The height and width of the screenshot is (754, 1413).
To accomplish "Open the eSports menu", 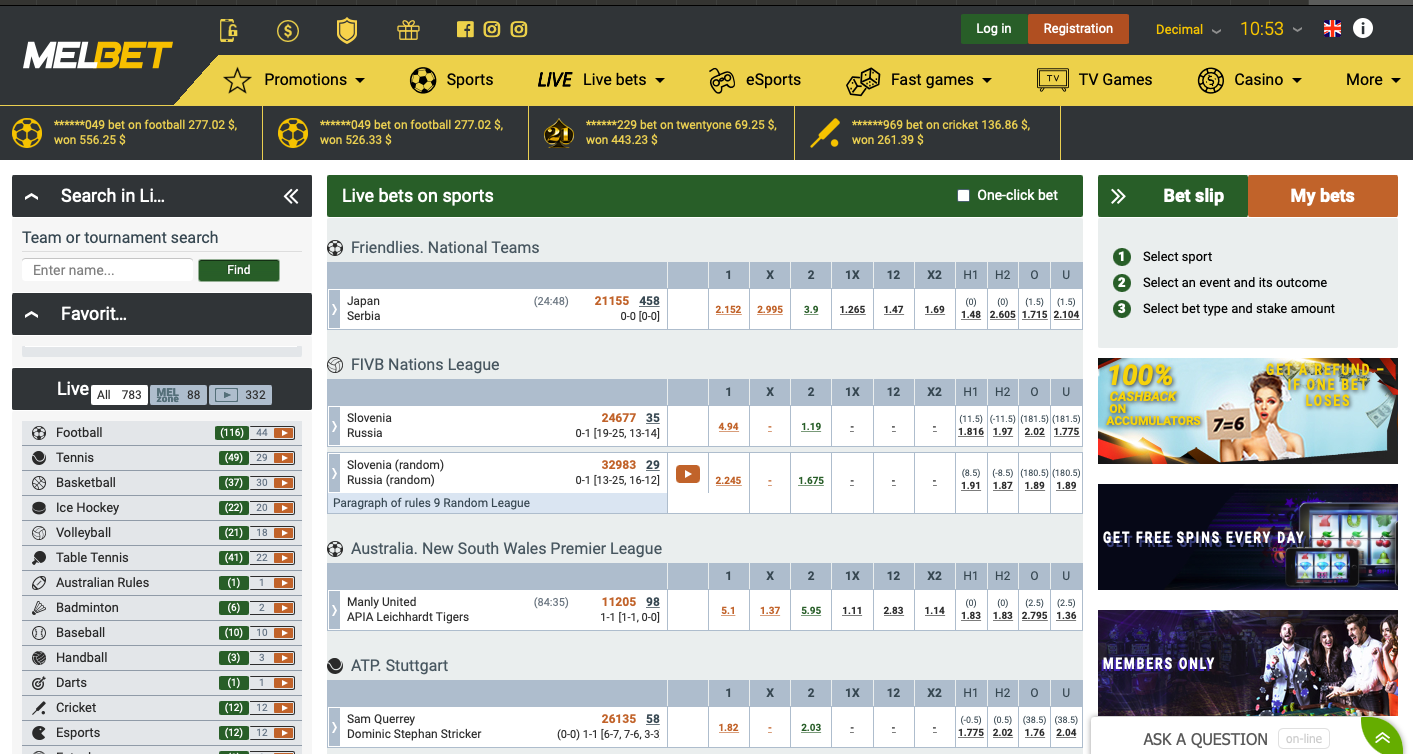I will pyautogui.click(x=755, y=80).
